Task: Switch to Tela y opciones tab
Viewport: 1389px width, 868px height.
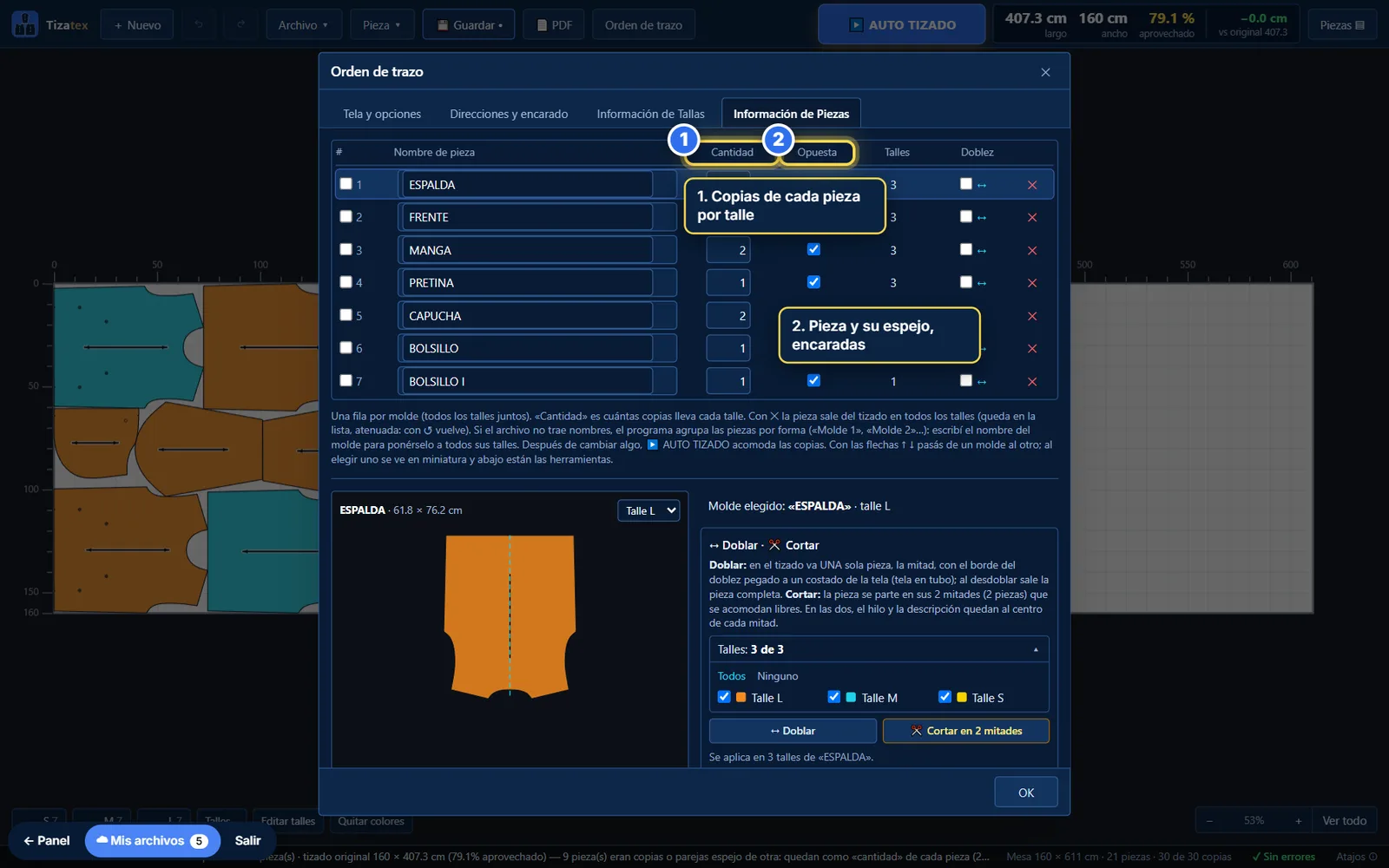Action: point(382,114)
